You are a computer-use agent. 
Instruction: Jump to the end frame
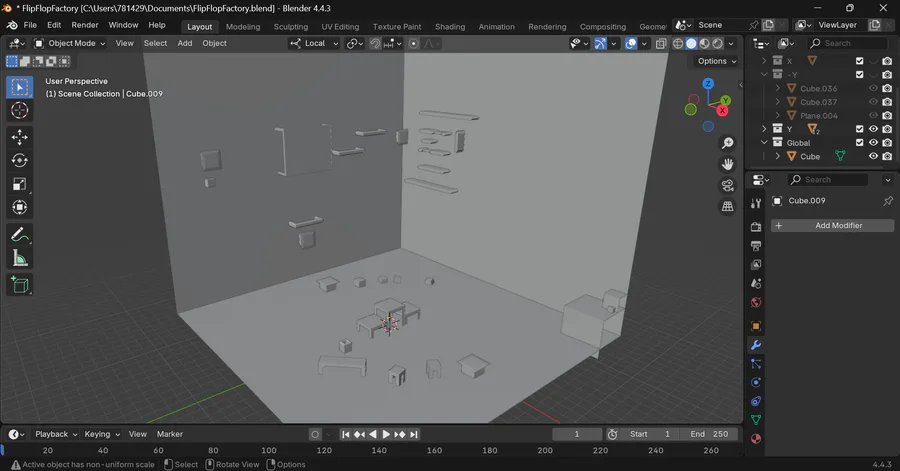[414, 434]
